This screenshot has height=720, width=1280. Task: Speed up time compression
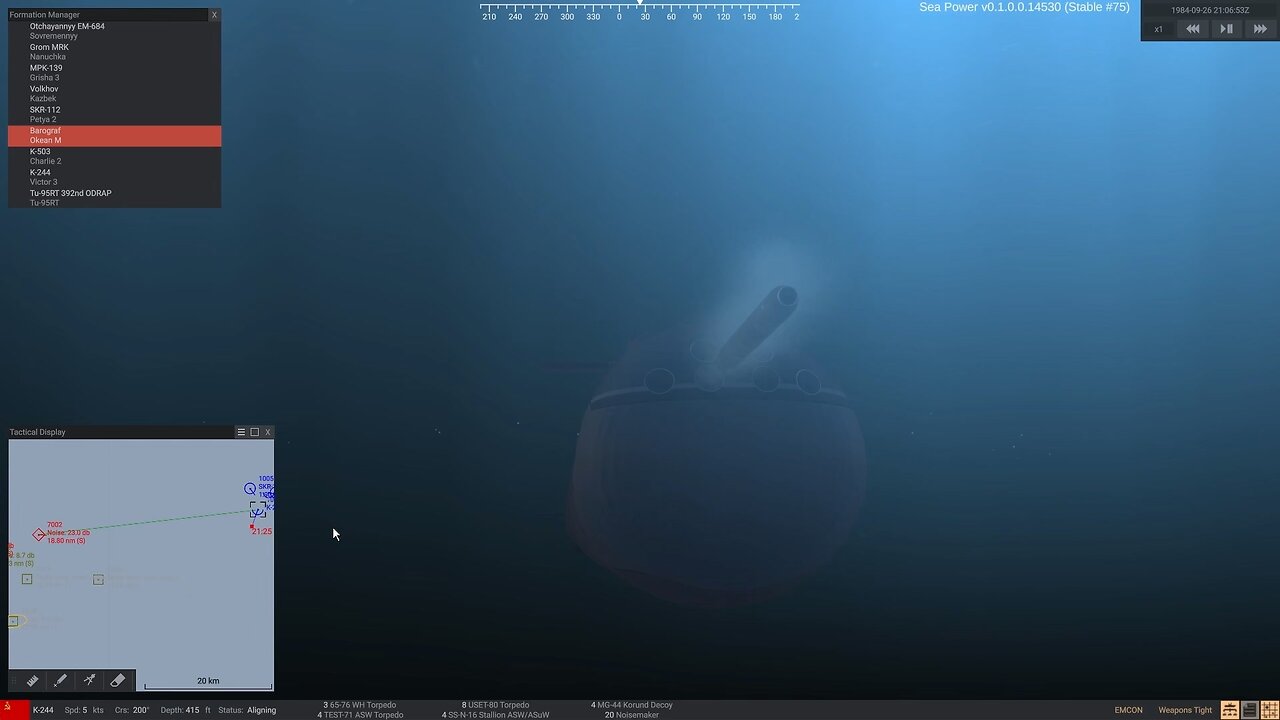click(1260, 29)
